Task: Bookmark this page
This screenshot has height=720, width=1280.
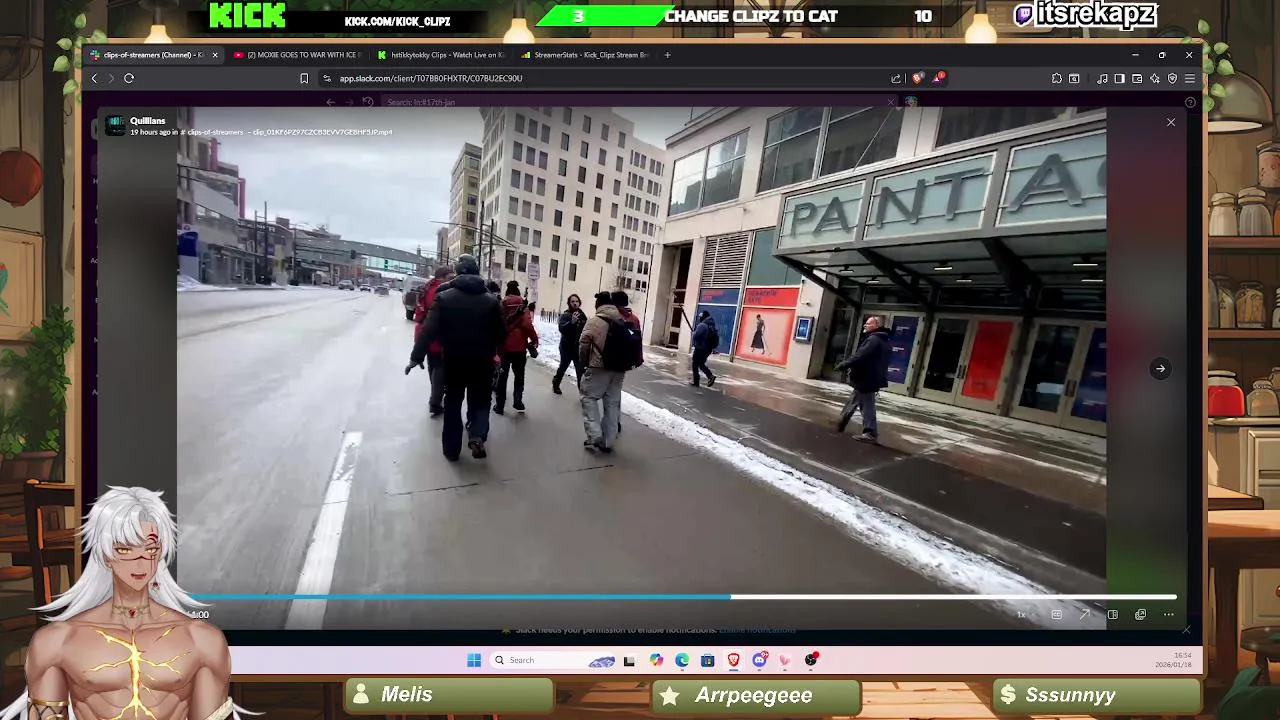Action: pyautogui.click(x=304, y=78)
